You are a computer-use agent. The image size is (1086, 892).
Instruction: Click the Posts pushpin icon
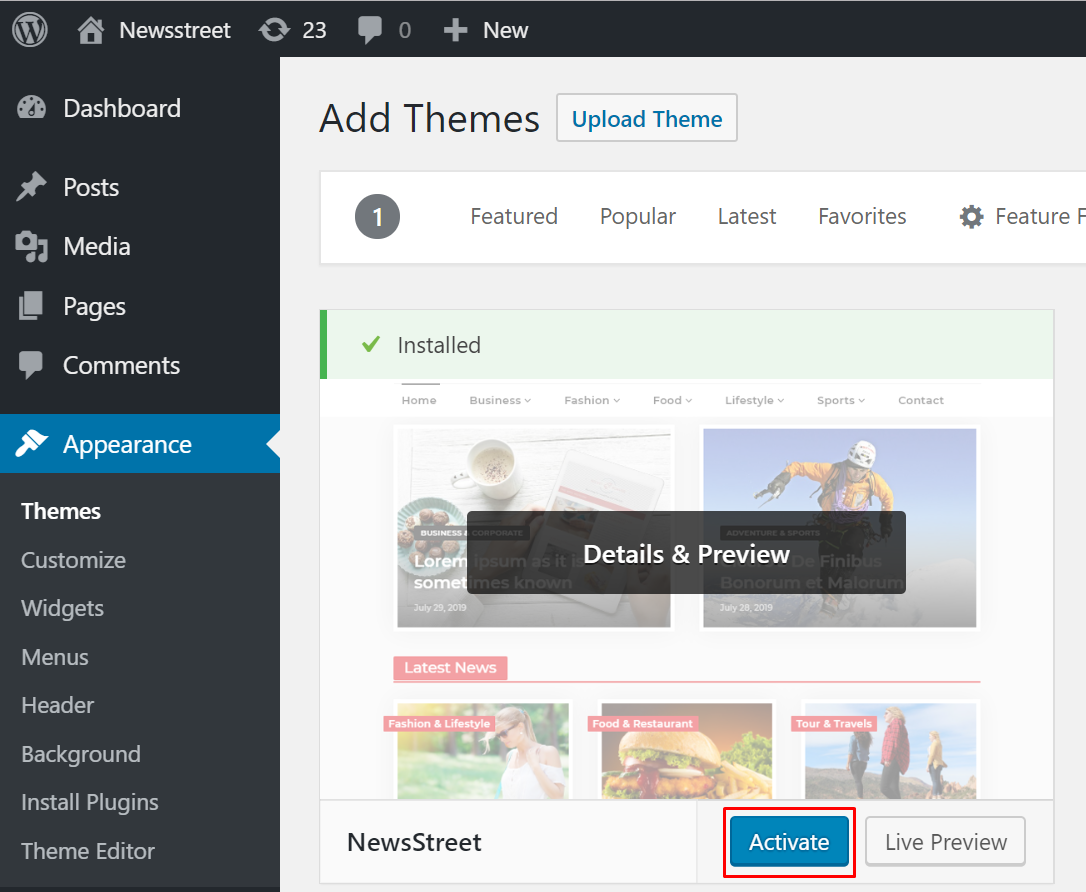[32, 187]
